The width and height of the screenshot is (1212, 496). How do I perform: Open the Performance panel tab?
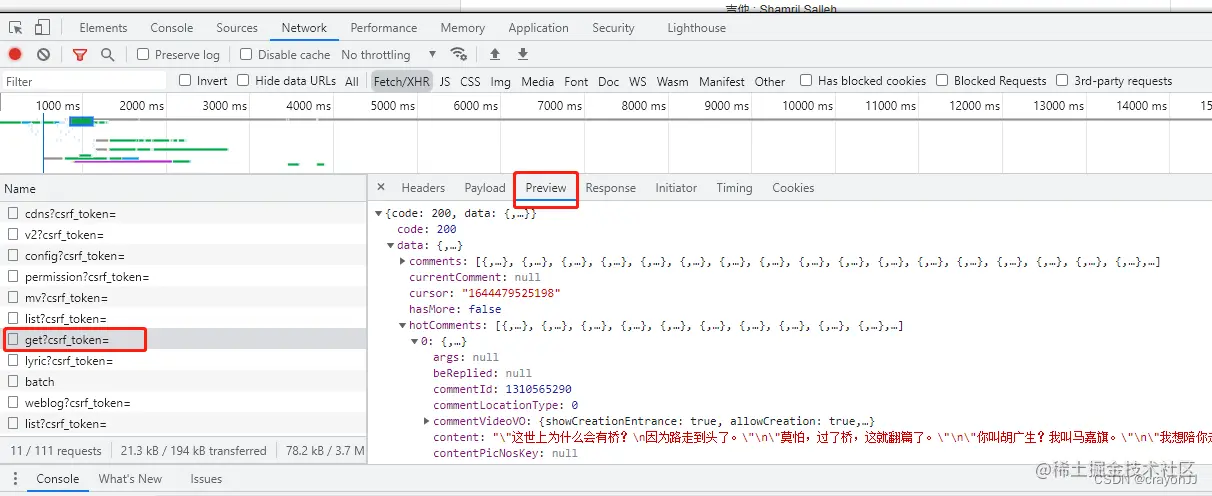click(384, 28)
